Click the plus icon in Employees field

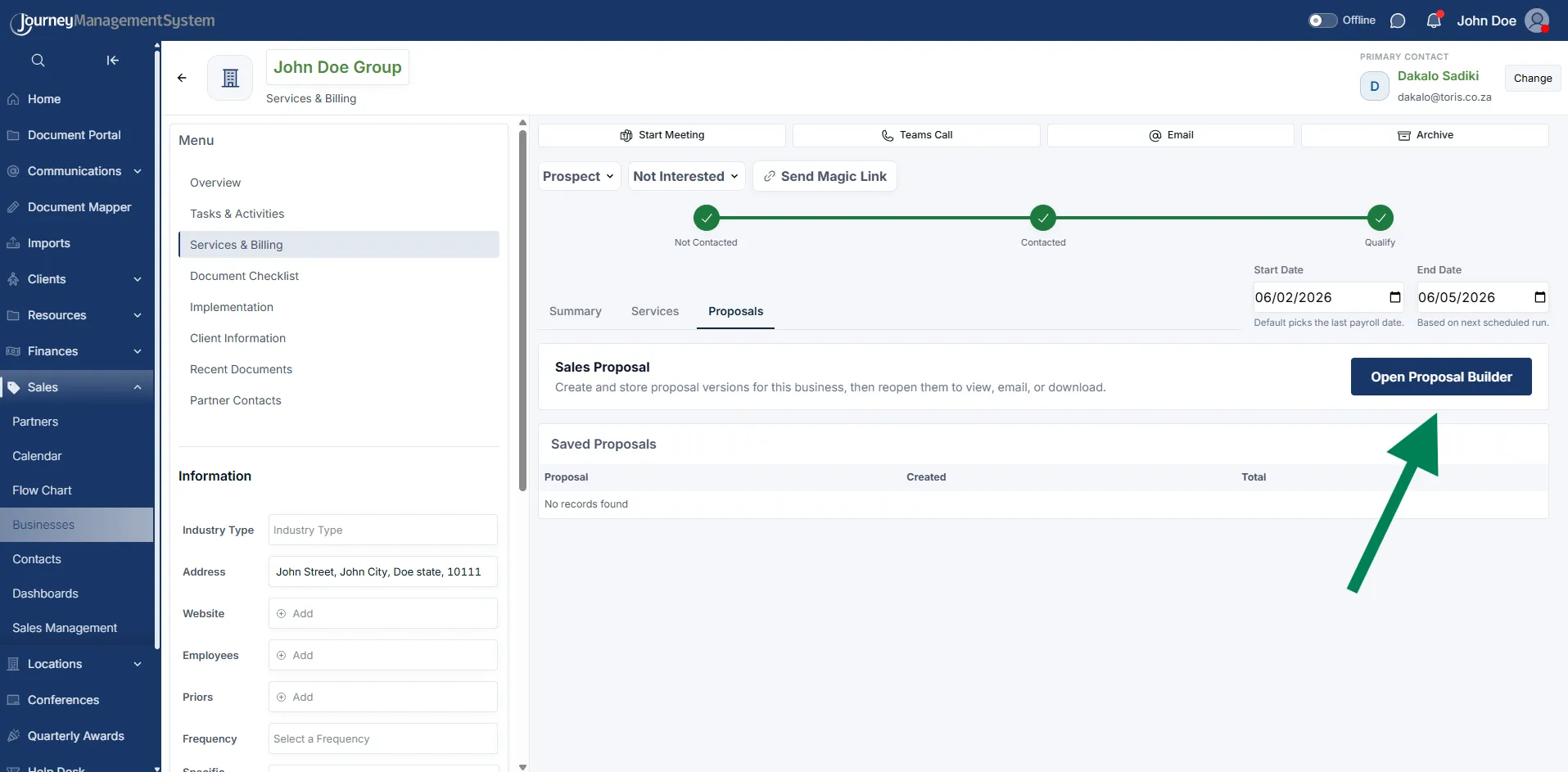click(281, 655)
